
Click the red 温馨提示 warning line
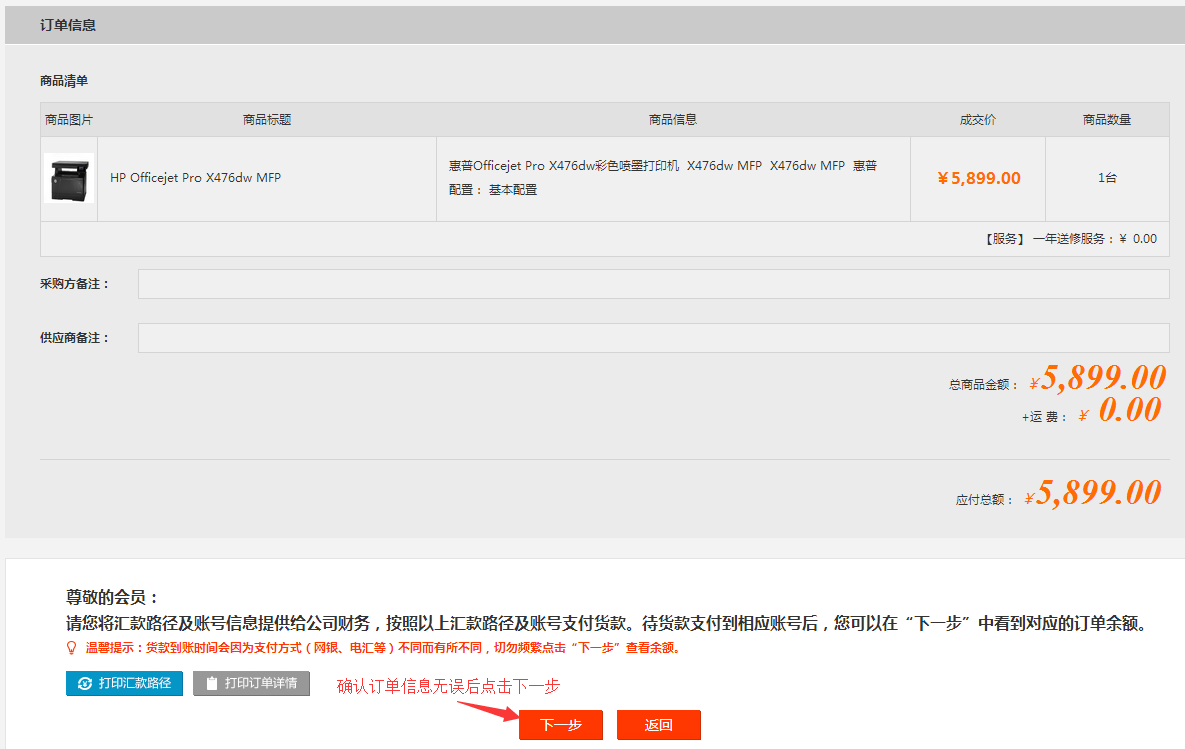[x=382, y=648]
